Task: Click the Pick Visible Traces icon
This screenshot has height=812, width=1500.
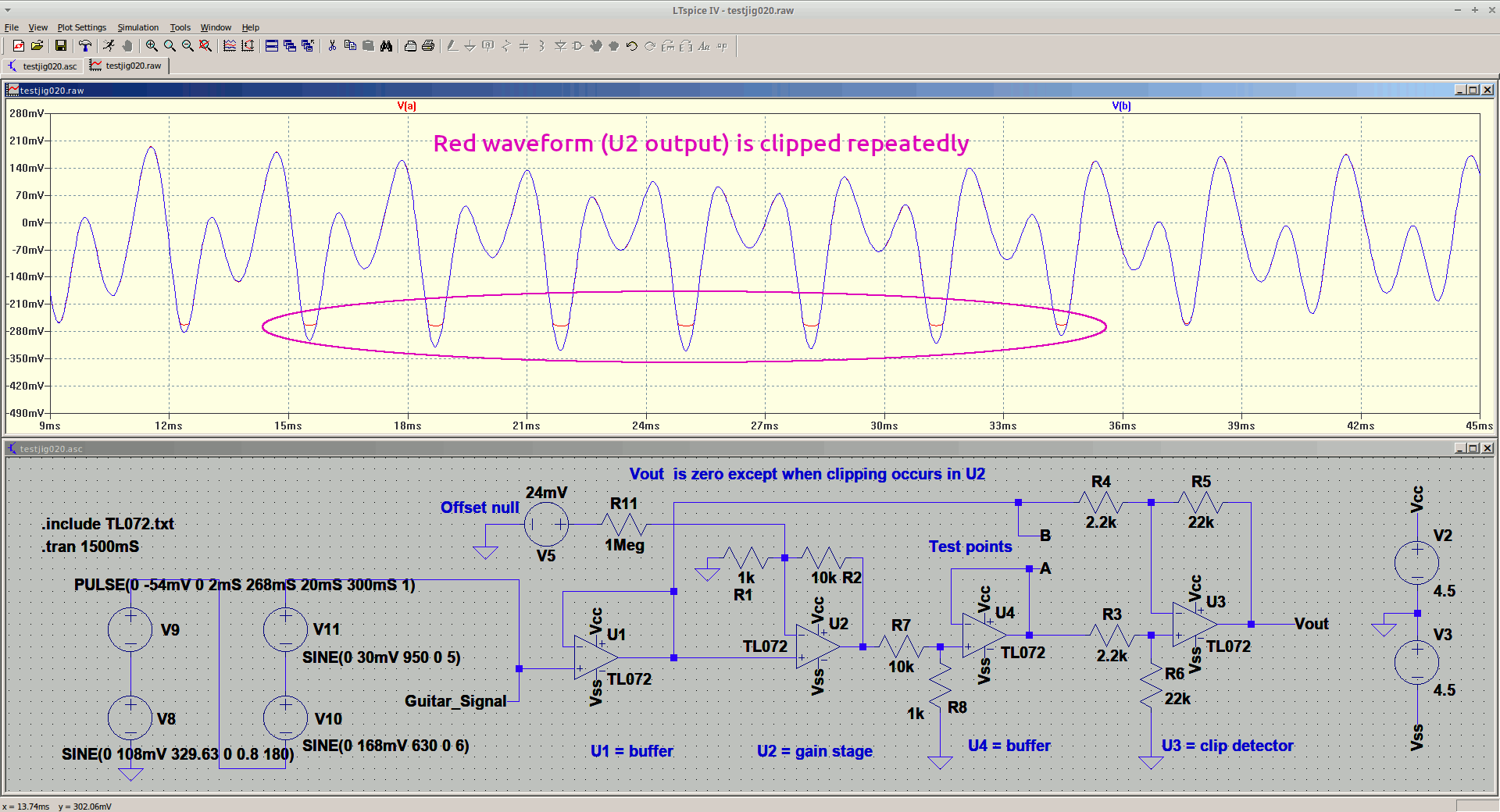Action: coord(230,46)
